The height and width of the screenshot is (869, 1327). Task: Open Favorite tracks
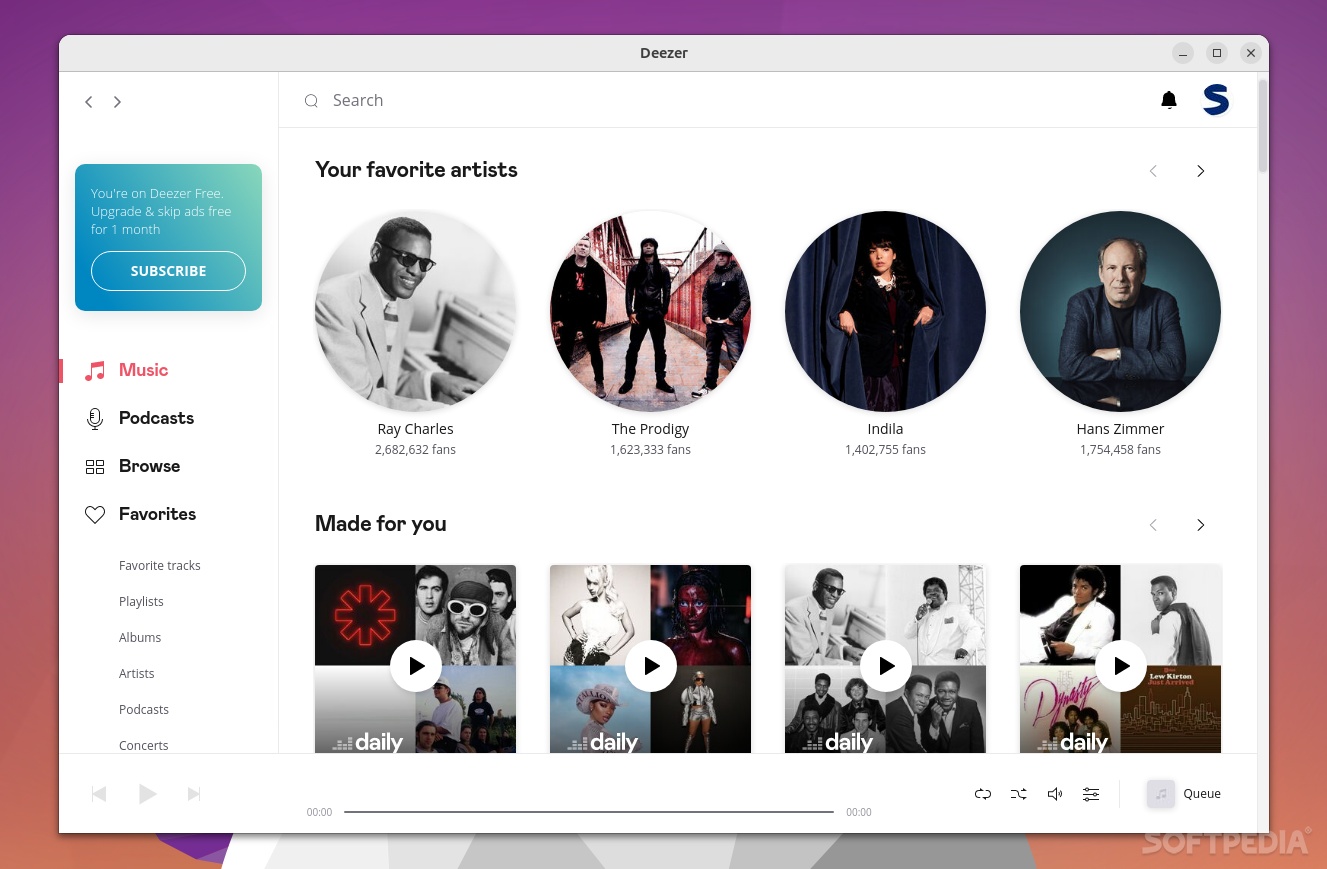point(160,566)
